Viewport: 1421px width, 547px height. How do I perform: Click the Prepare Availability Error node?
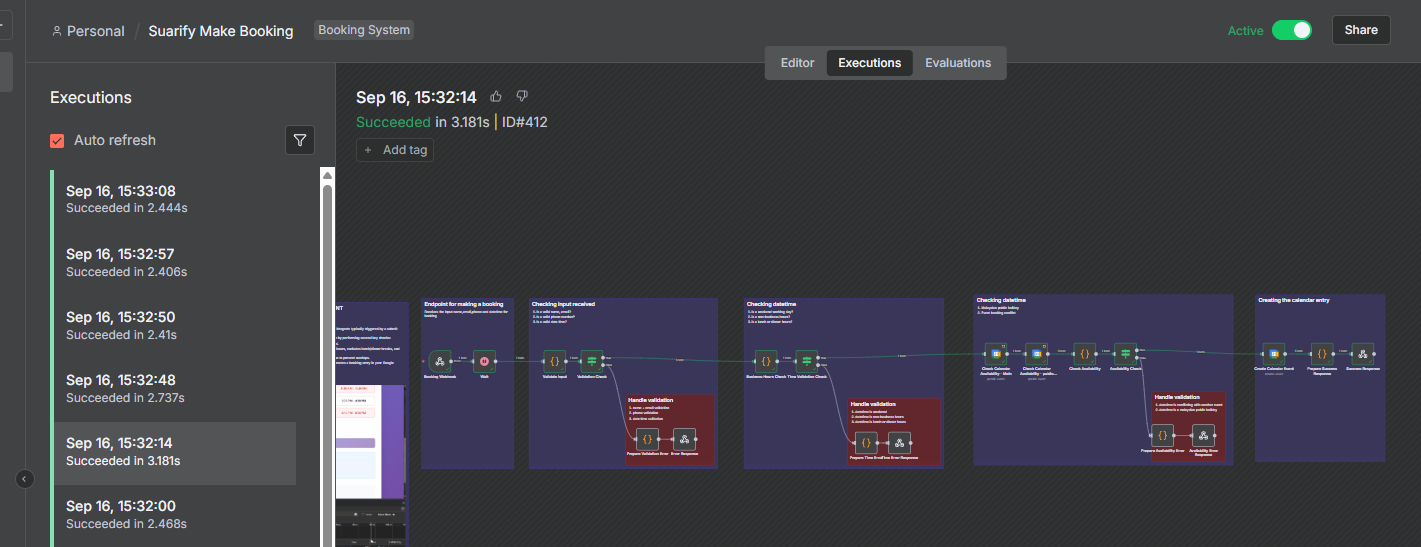point(1162,435)
